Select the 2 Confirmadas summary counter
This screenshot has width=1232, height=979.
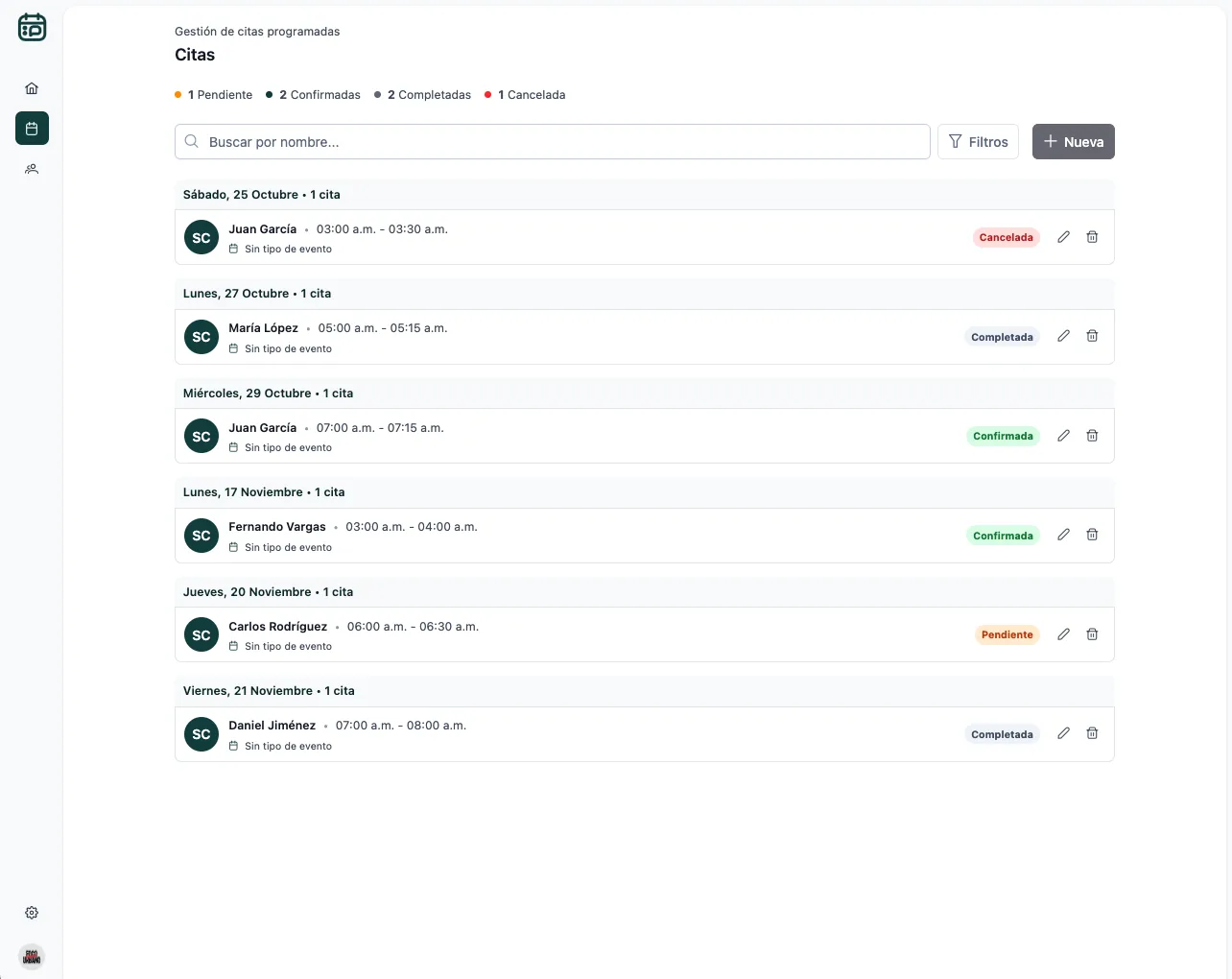coord(314,95)
